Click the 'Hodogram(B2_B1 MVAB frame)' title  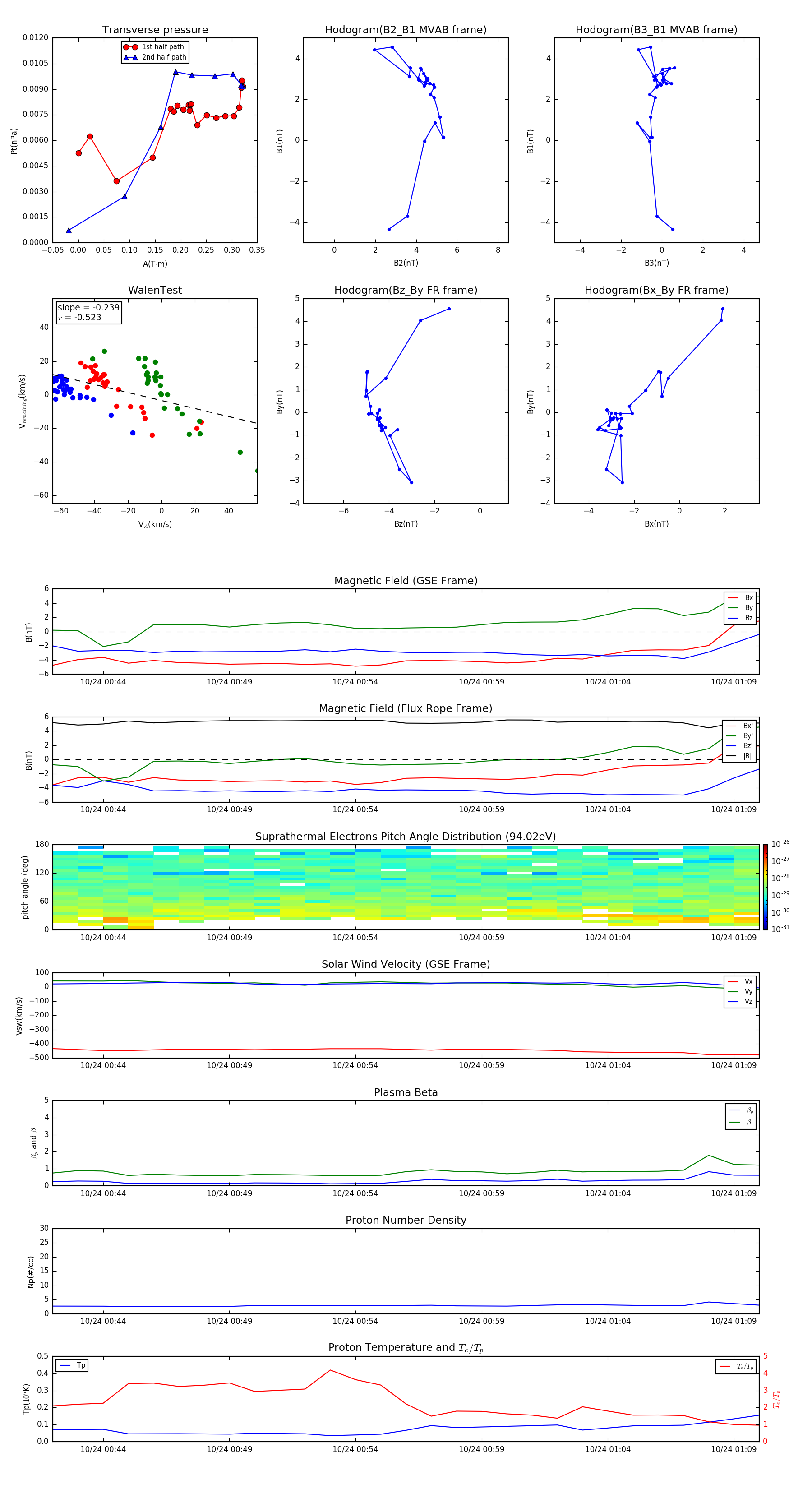click(x=406, y=30)
